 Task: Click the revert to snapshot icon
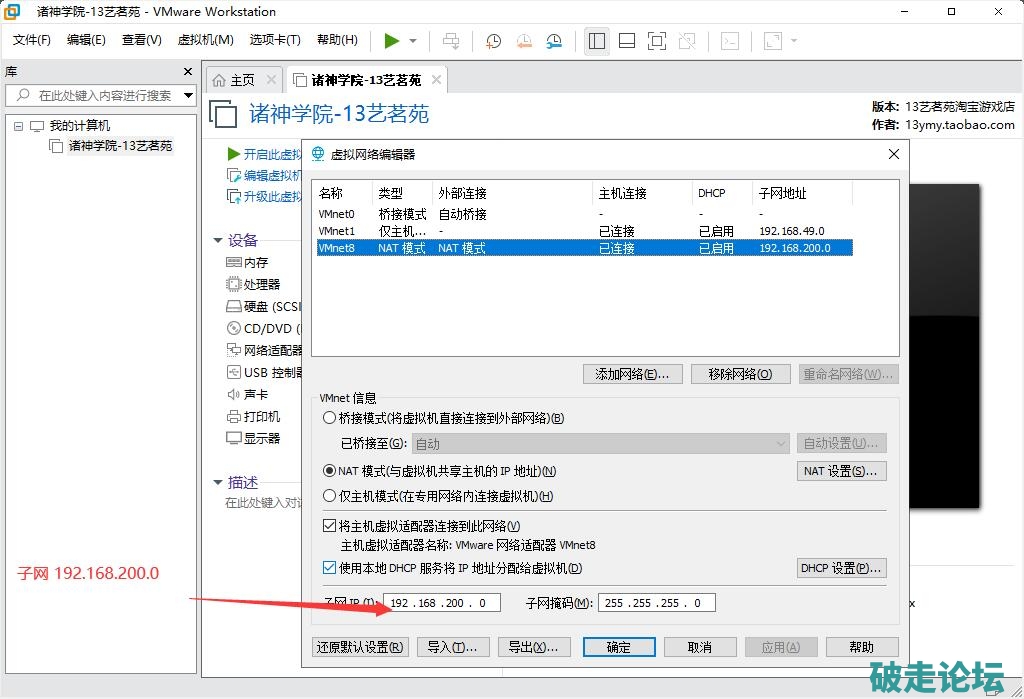pyautogui.click(x=524, y=41)
